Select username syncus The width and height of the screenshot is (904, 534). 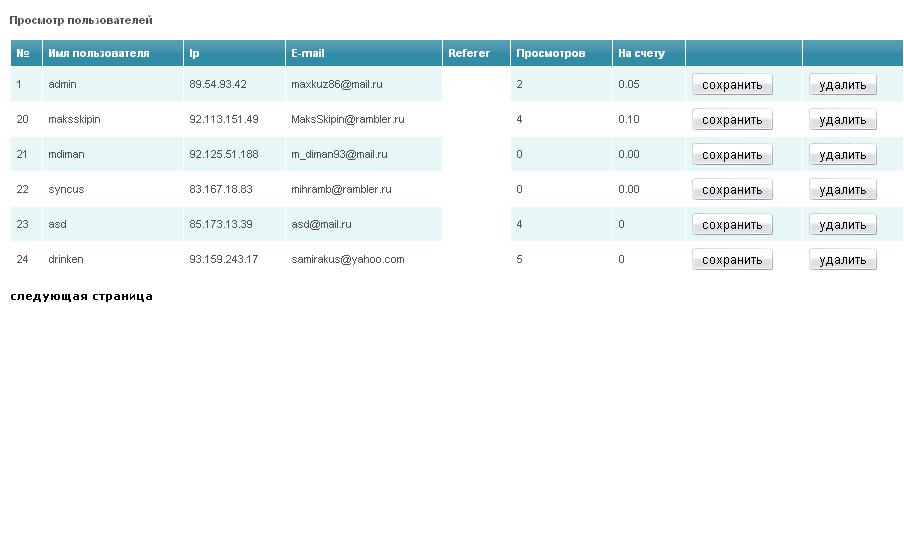[66, 189]
